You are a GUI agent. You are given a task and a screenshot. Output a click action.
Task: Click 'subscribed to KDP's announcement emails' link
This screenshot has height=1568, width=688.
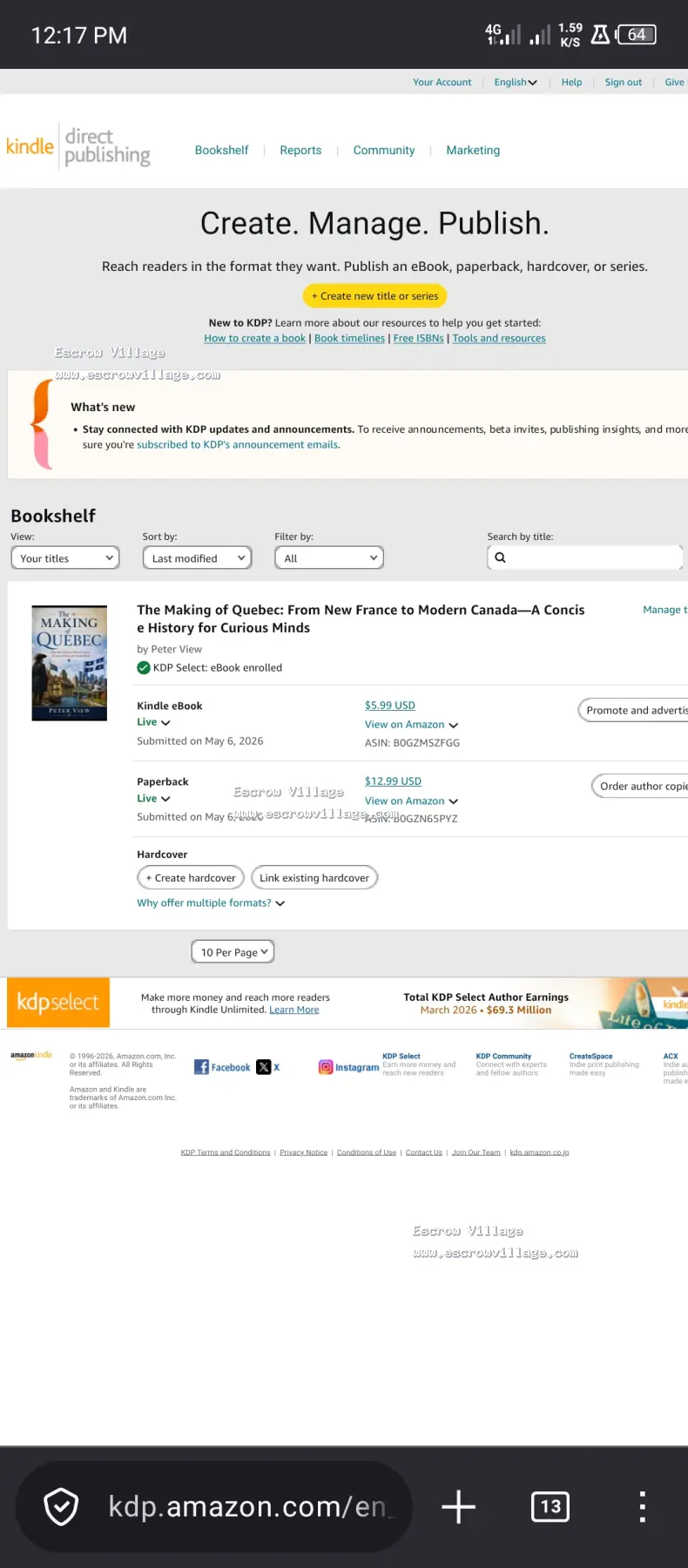238,444
